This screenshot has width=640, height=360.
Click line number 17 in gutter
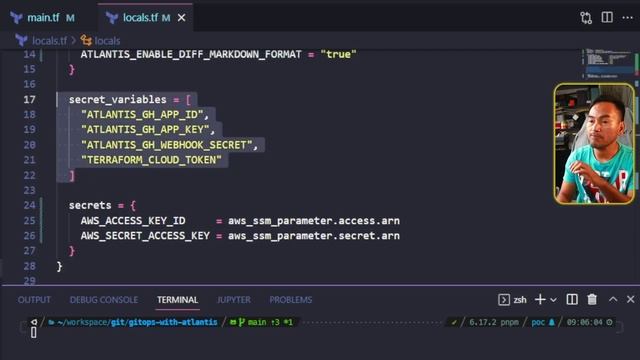pyautogui.click(x=29, y=99)
